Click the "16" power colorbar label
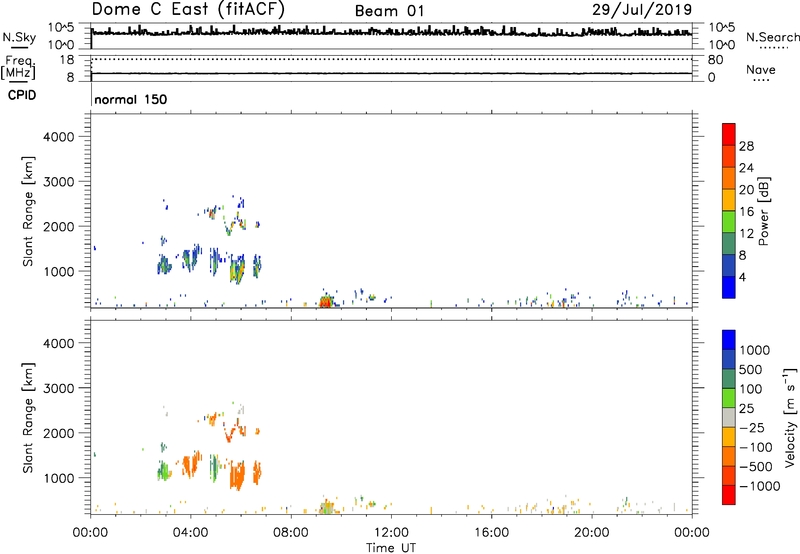Viewport: 800px width, 554px height. click(x=746, y=212)
